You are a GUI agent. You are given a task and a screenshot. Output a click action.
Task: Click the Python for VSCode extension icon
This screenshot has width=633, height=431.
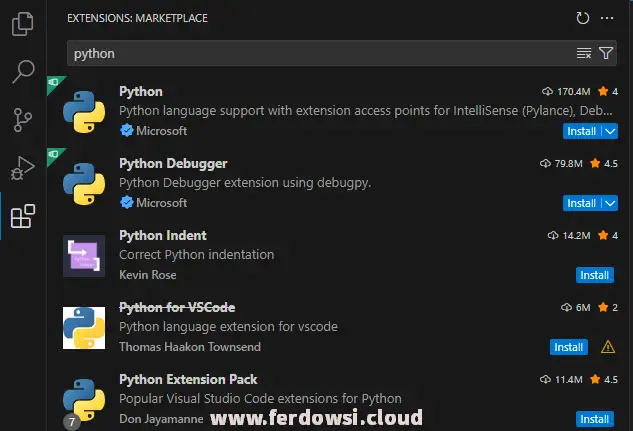click(x=84, y=328)
